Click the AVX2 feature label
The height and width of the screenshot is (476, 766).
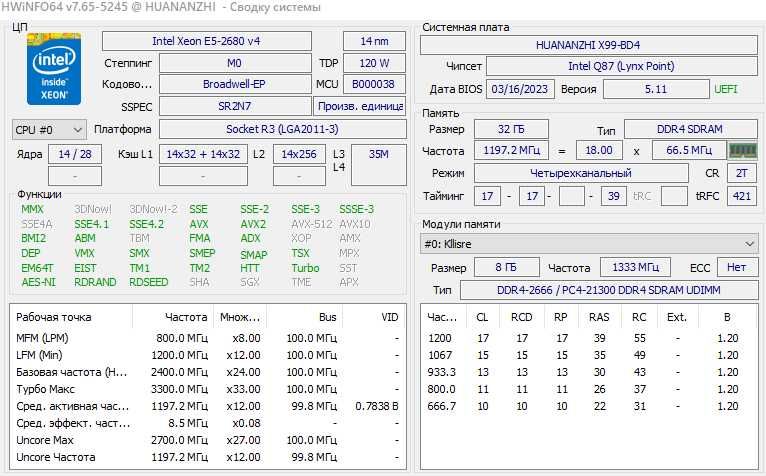pyautogui.click(x=253, y=224)
